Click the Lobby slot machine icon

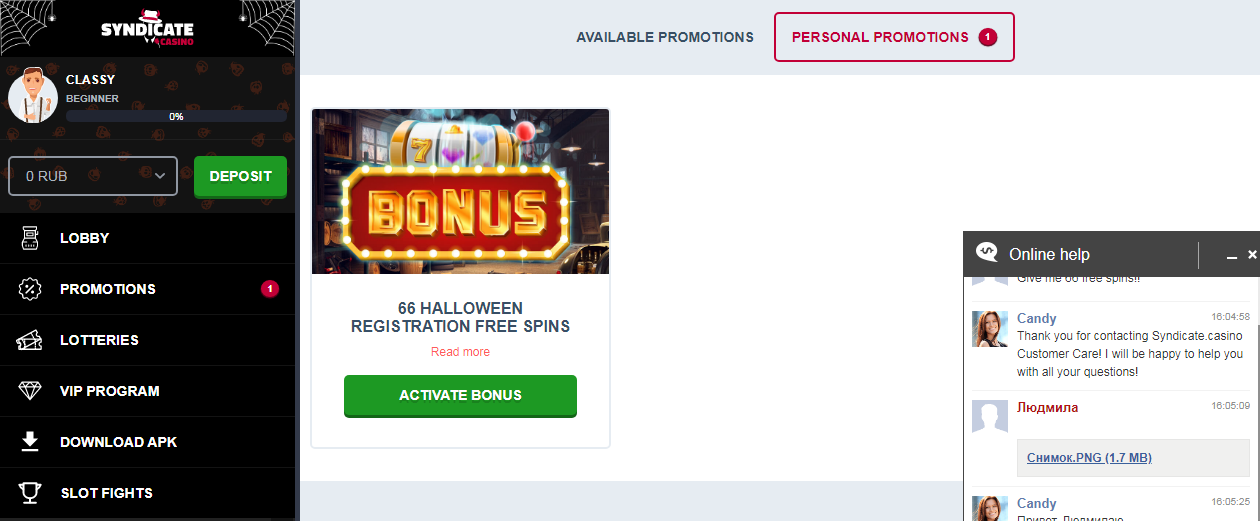[x=30, y=238]
